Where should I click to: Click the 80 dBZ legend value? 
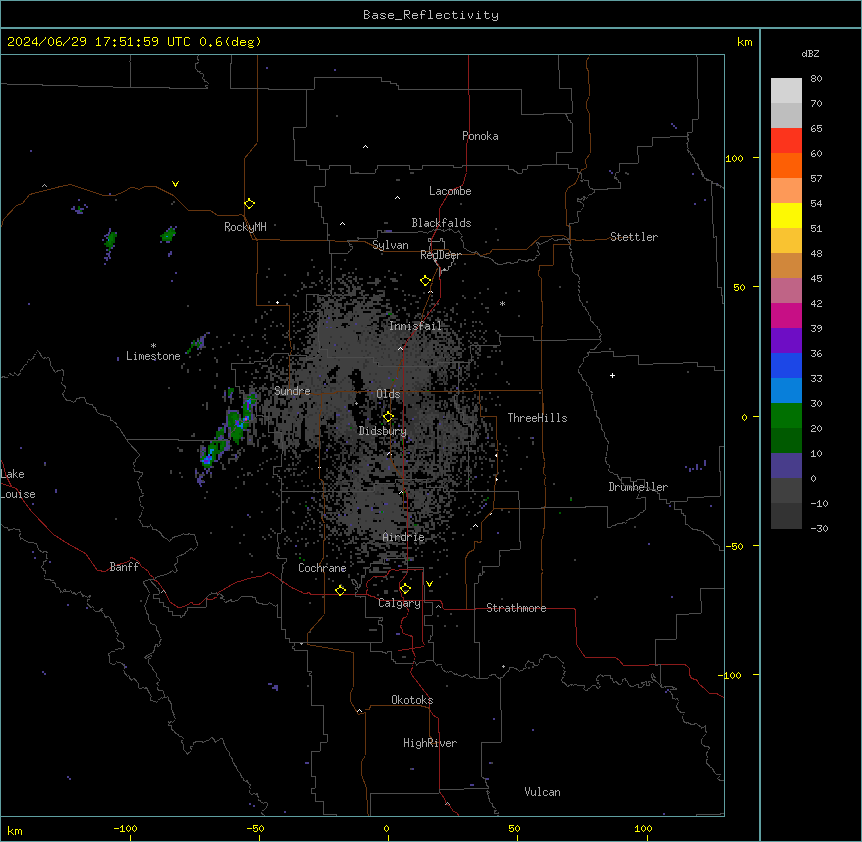click(x=816, y=79)
